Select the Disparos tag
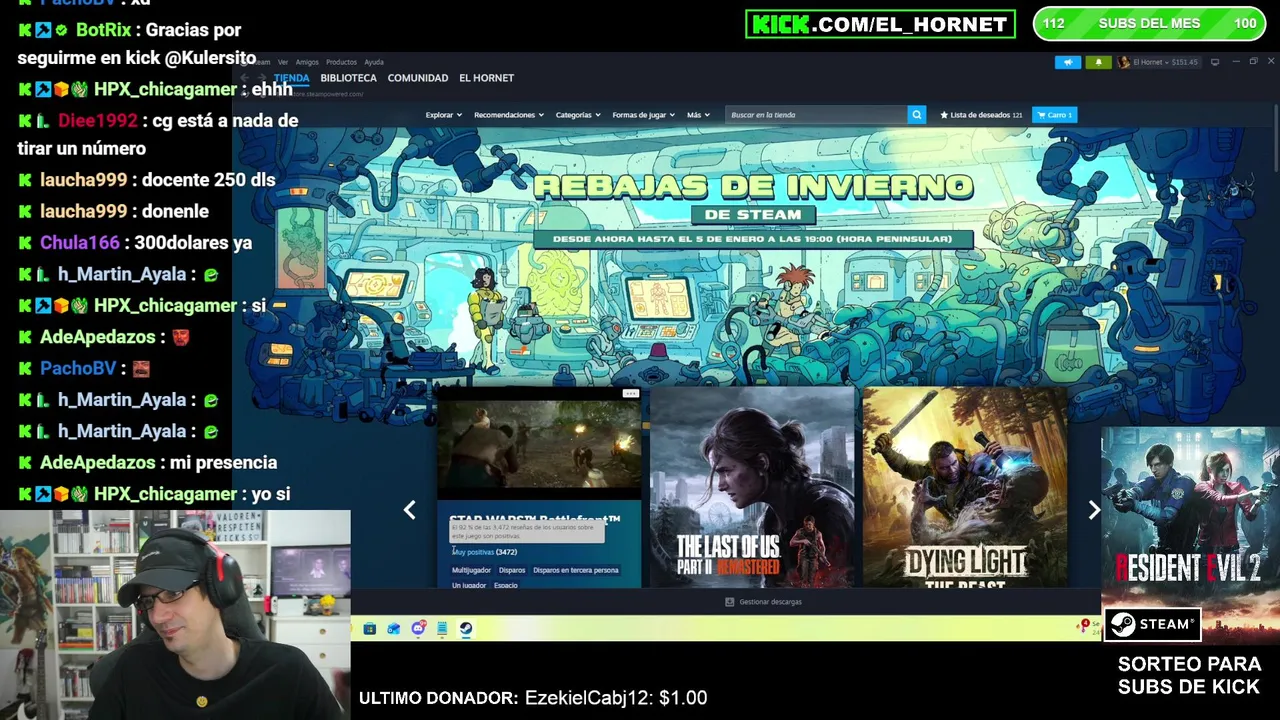 pos(512,570)
